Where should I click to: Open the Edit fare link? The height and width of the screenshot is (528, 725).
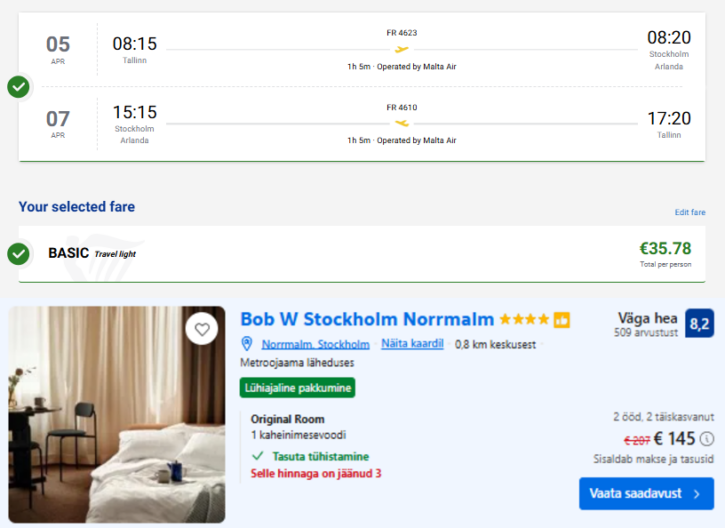tap(690, 212)
